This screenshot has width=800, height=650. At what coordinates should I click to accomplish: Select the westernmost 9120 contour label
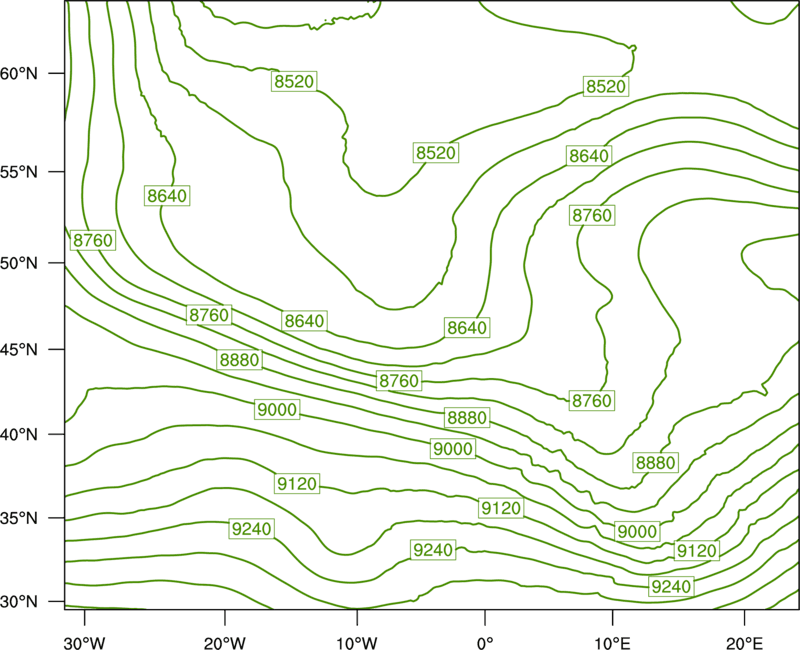coord(297,483)
